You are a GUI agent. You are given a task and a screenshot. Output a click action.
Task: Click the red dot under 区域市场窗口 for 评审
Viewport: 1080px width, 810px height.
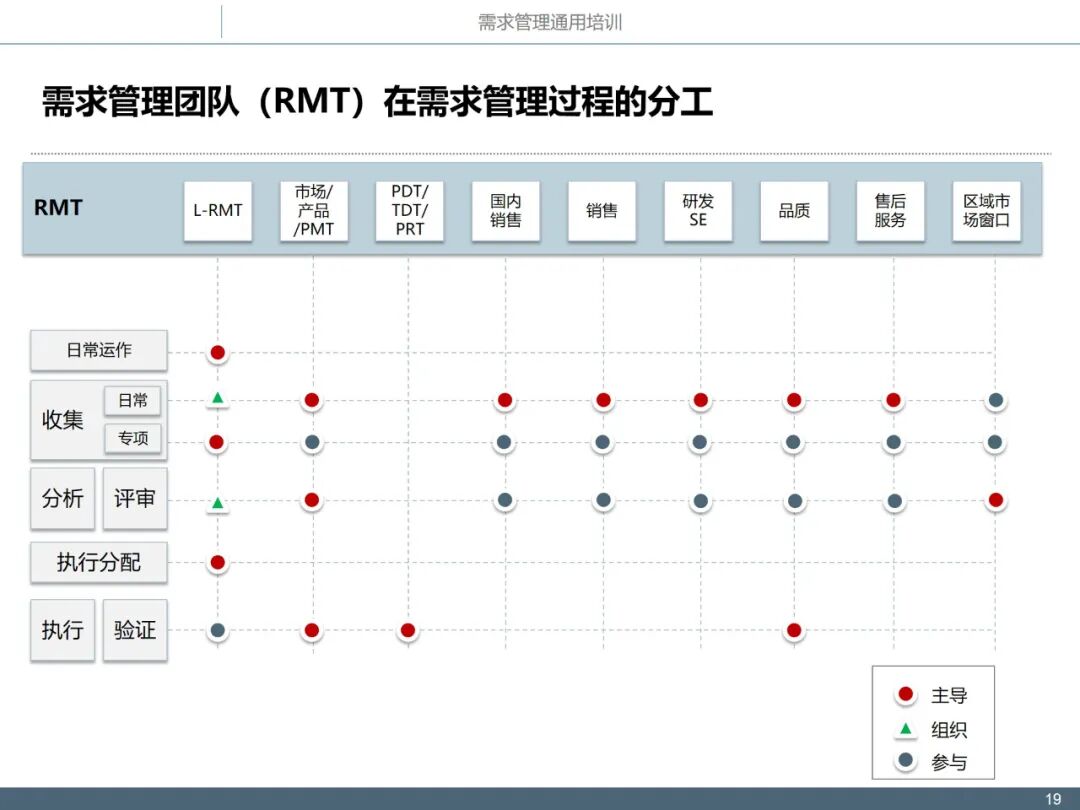996,499
